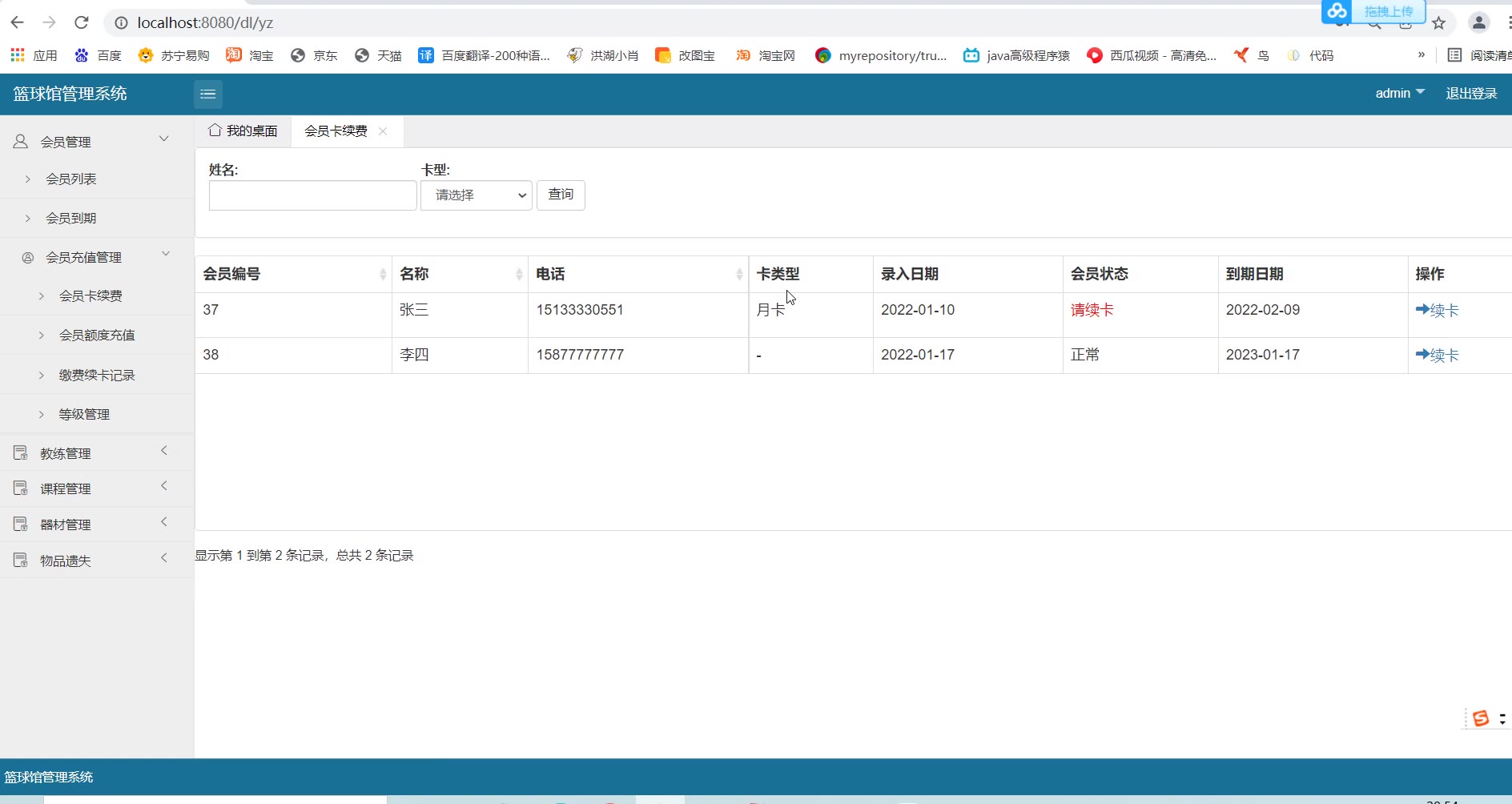Screen dimensions: 1512x804
Task: Sort the table by 电话 column
Action: [x=638, y=274]
